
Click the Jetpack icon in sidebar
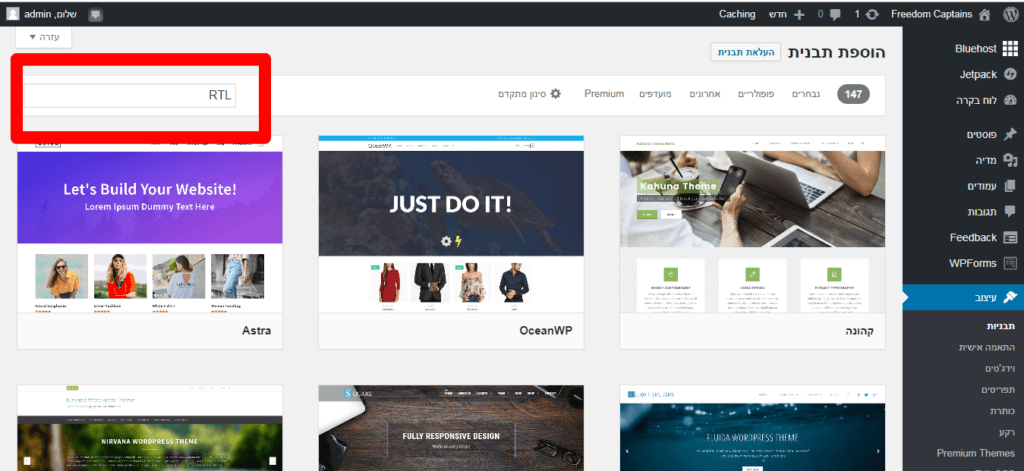point(1010,74)
